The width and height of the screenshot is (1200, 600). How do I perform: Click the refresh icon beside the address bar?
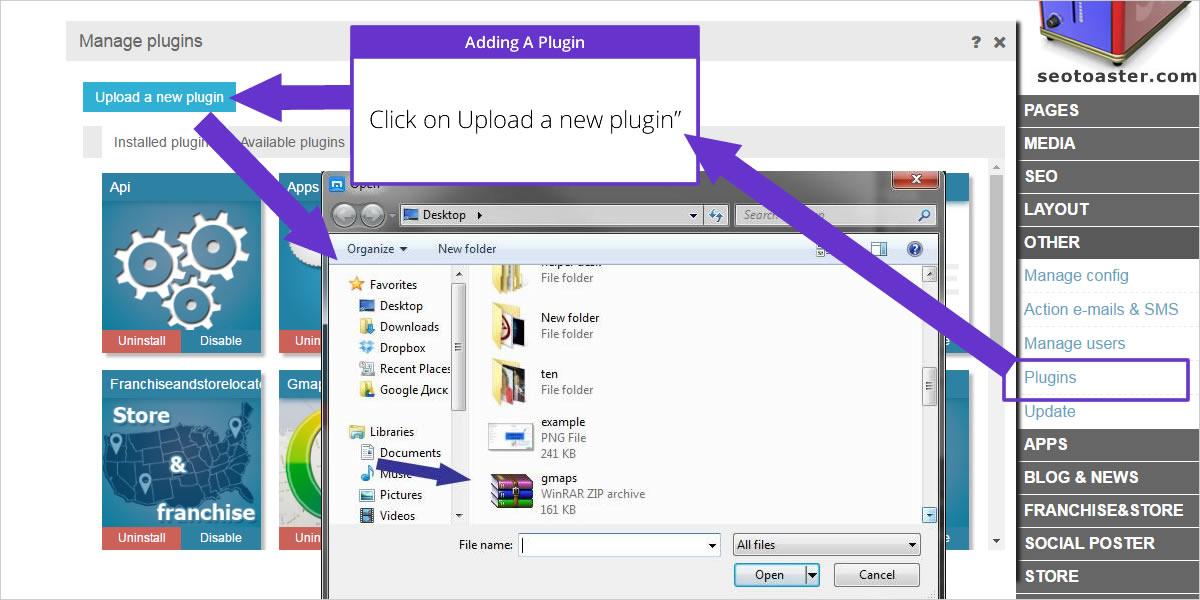tap(716, 214)
